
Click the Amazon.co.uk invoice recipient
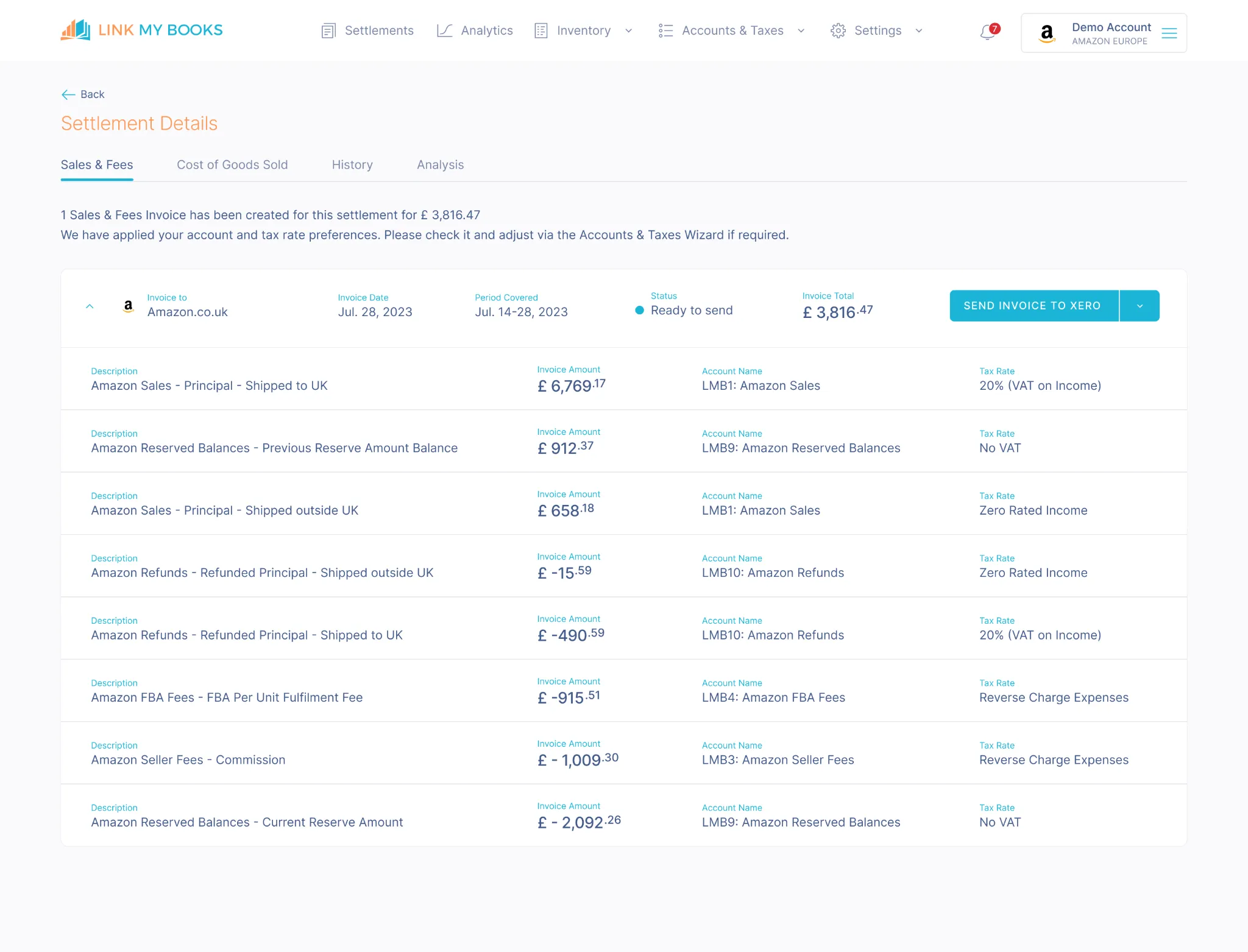tap(187, 312)
